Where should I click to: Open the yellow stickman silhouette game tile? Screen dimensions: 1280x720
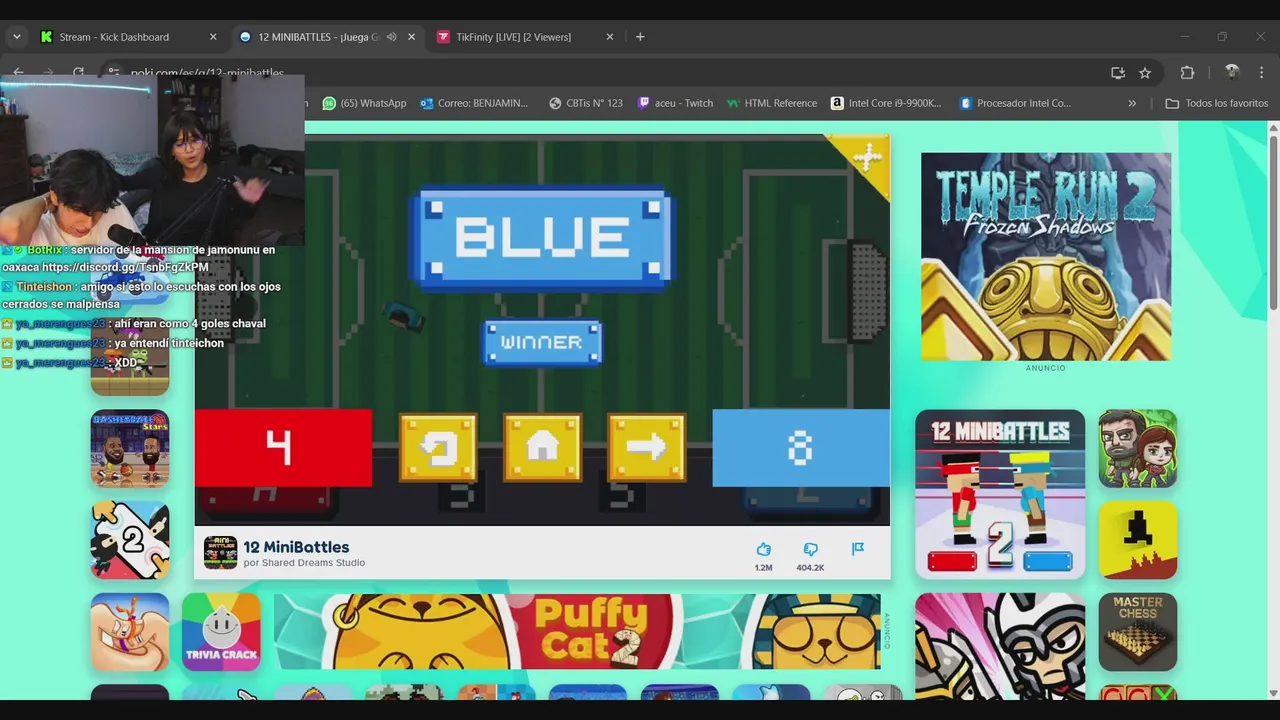1137,540
